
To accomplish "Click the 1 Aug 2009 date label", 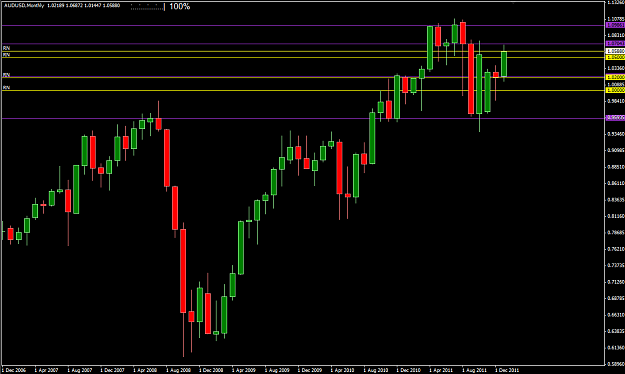I will (x=277, y=370).
